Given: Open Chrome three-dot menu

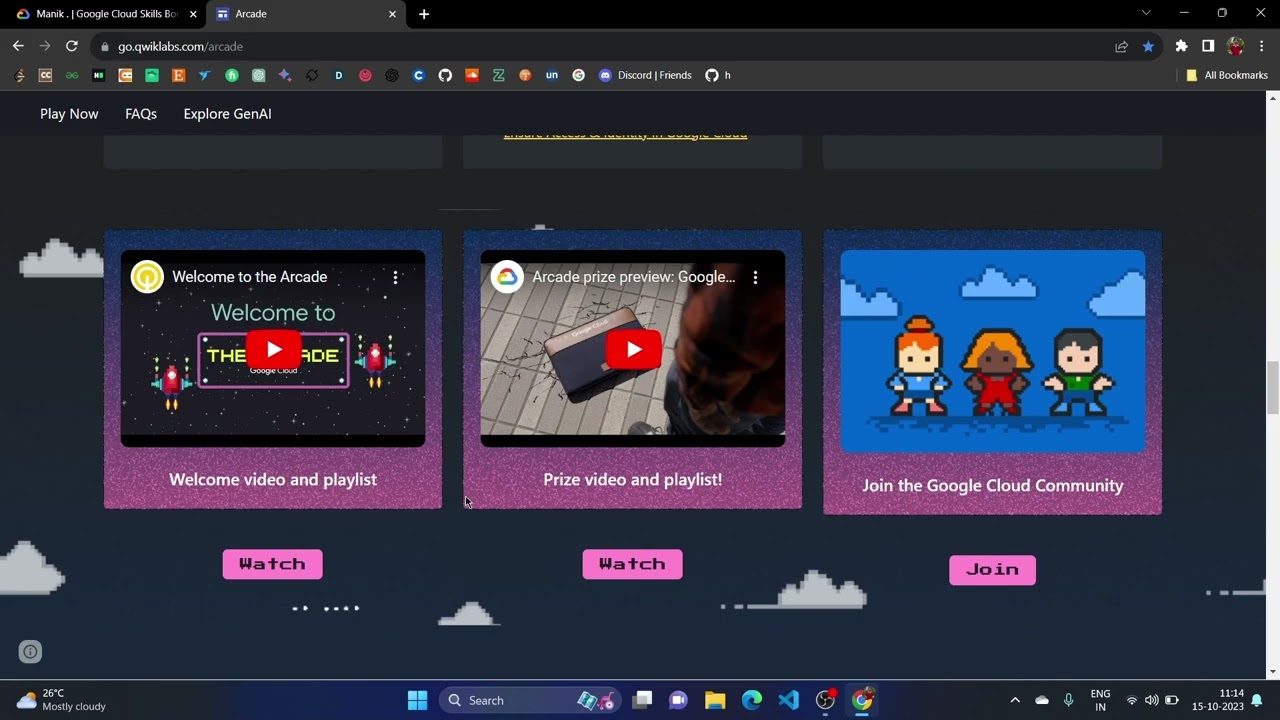Looking at the screenshot, I should [x=1262, y=46].
